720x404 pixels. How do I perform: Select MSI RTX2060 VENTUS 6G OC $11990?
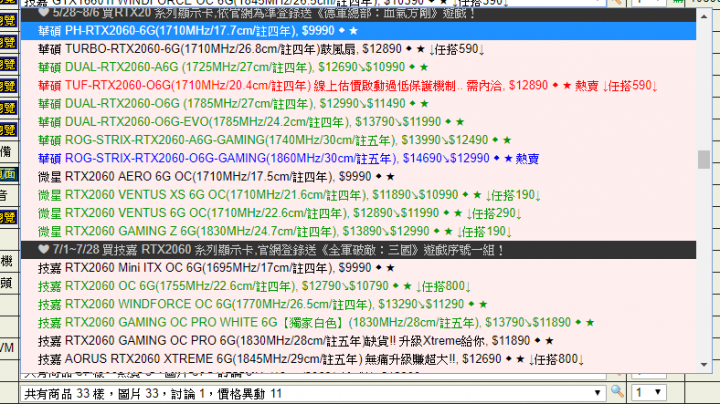coord(358,213)
